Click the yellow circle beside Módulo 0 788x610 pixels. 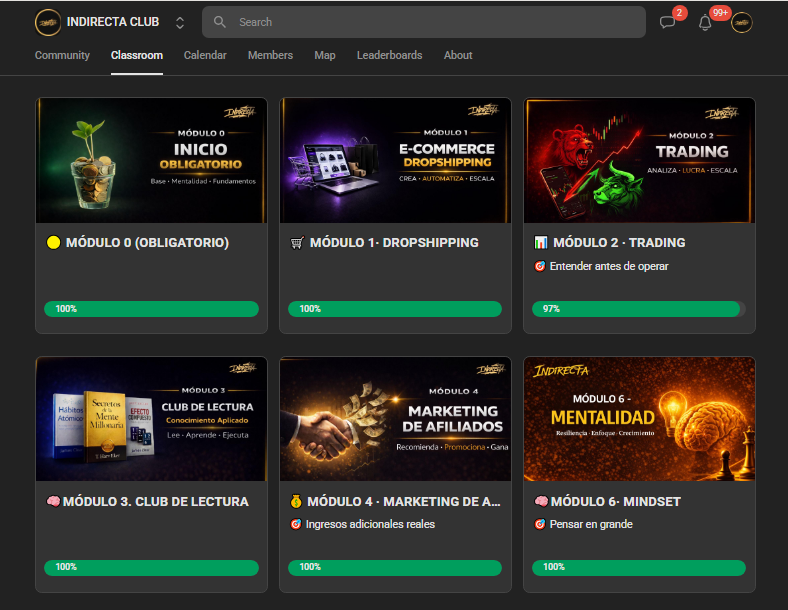pyautogui.click(x=53, y=242)
